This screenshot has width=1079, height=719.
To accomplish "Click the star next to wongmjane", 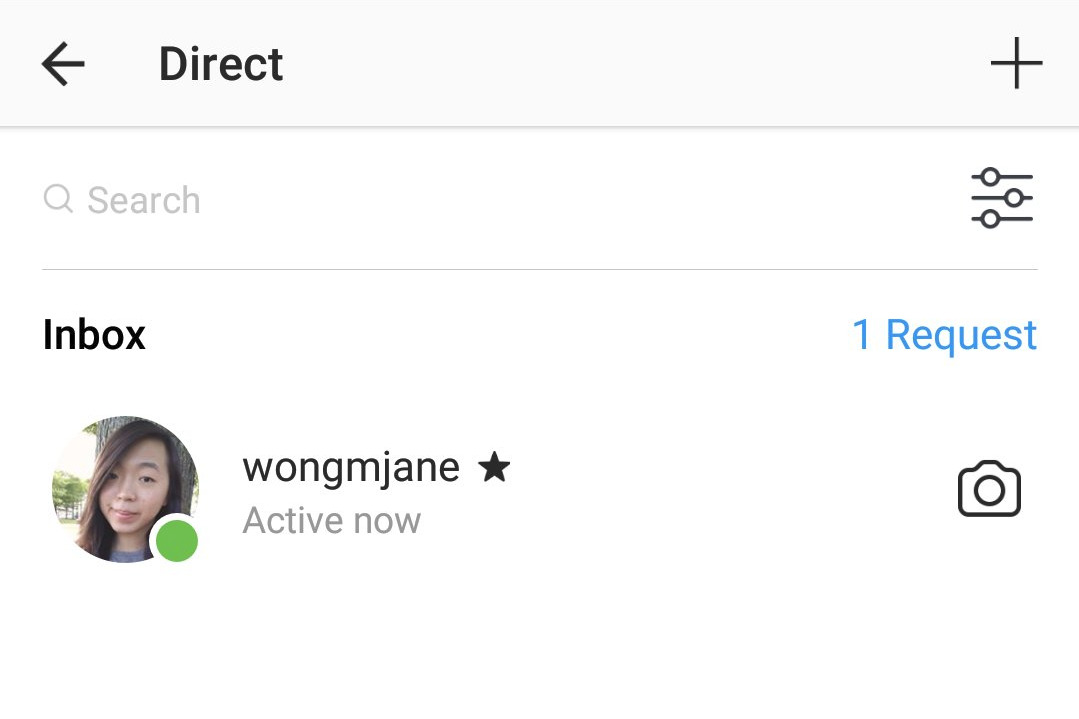I will [494, 467].
